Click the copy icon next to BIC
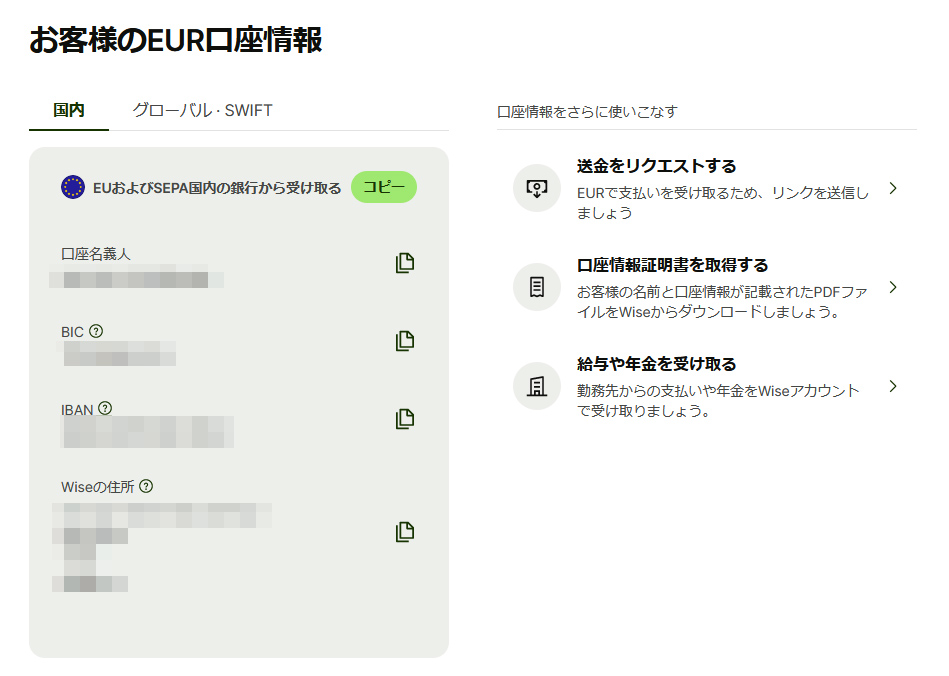This screenshot has width=949, height=676. coord(403,340)
